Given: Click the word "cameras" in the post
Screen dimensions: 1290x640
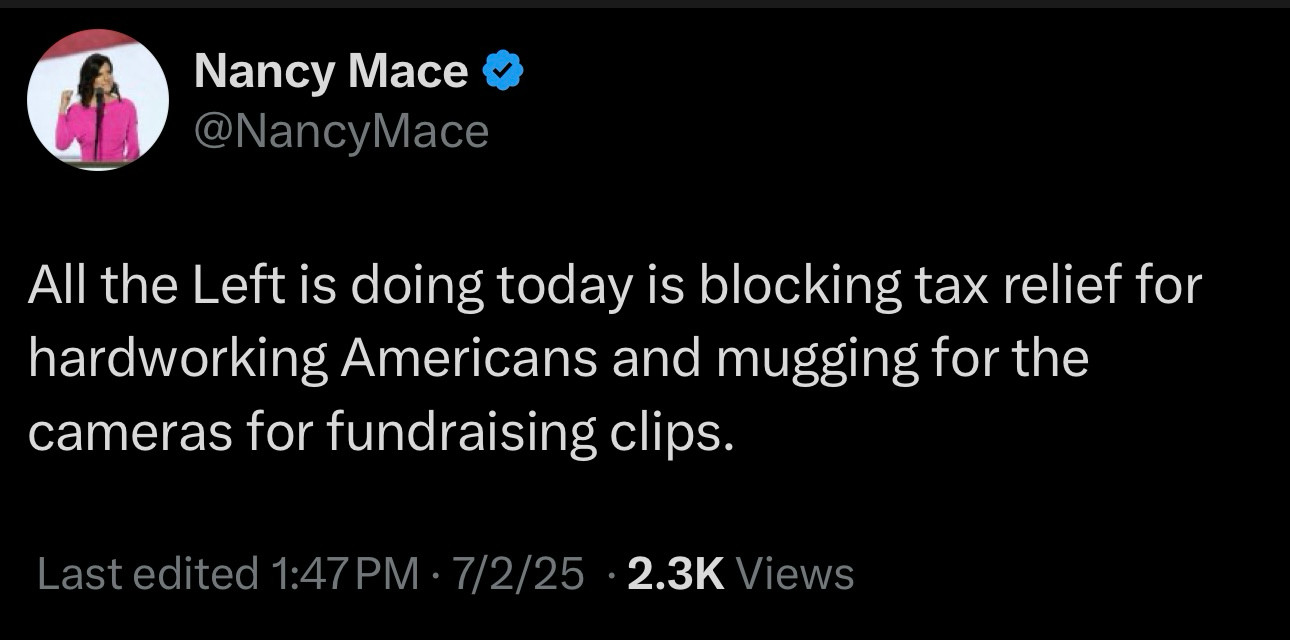Looking at the screenshot, I should (135, 434).
